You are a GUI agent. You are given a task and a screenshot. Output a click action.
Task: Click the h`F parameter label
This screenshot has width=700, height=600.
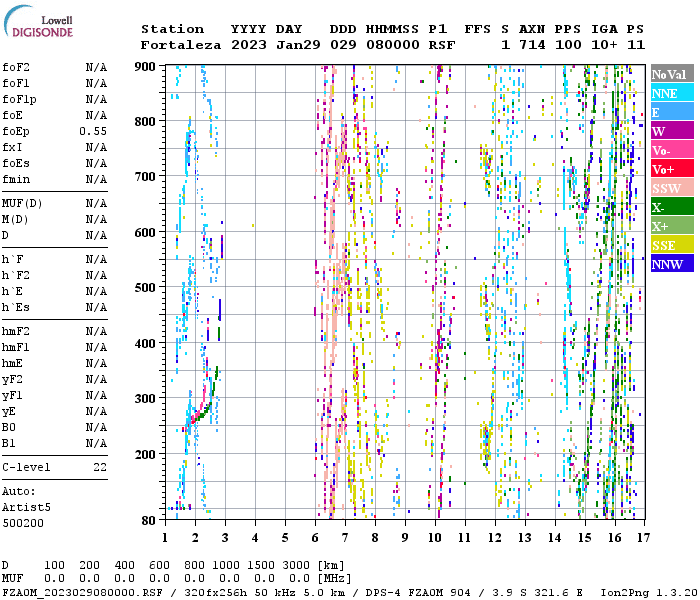tap(12, 259)
